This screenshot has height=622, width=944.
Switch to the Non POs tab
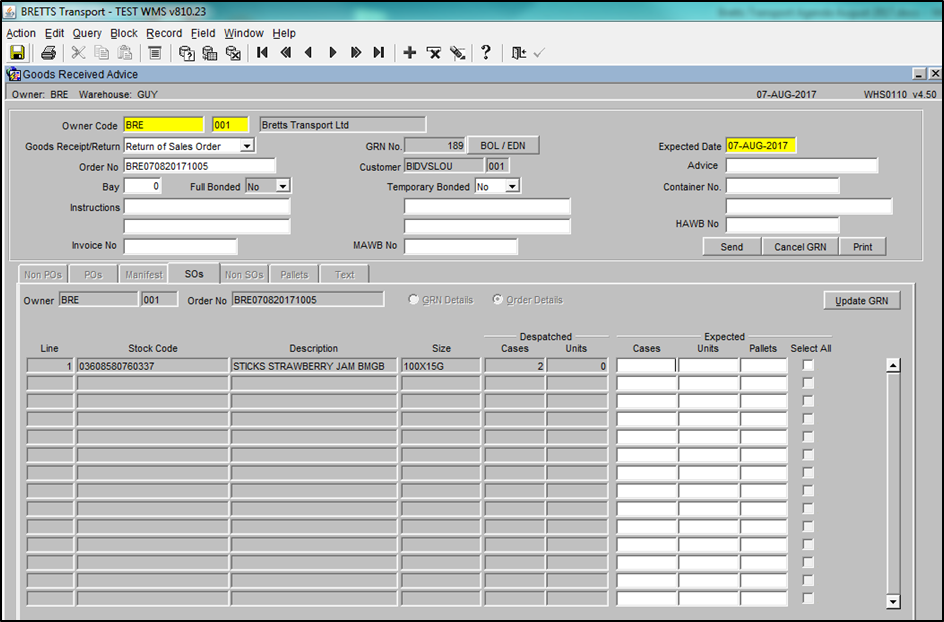click(x=43, y=275)
